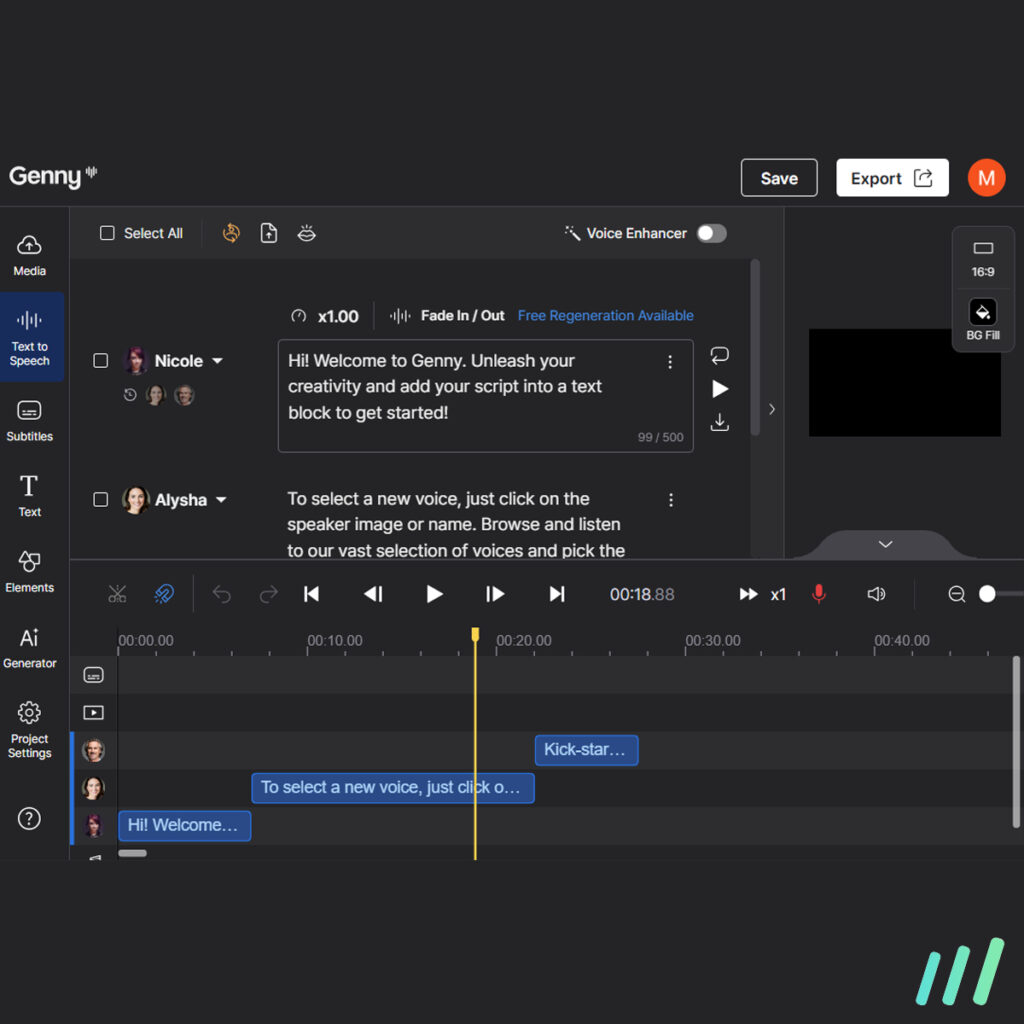The height and width of the screenshot is (1024, 1024).
Task: Click the voice history clock icon under Nicole
Action: [130, 395]
